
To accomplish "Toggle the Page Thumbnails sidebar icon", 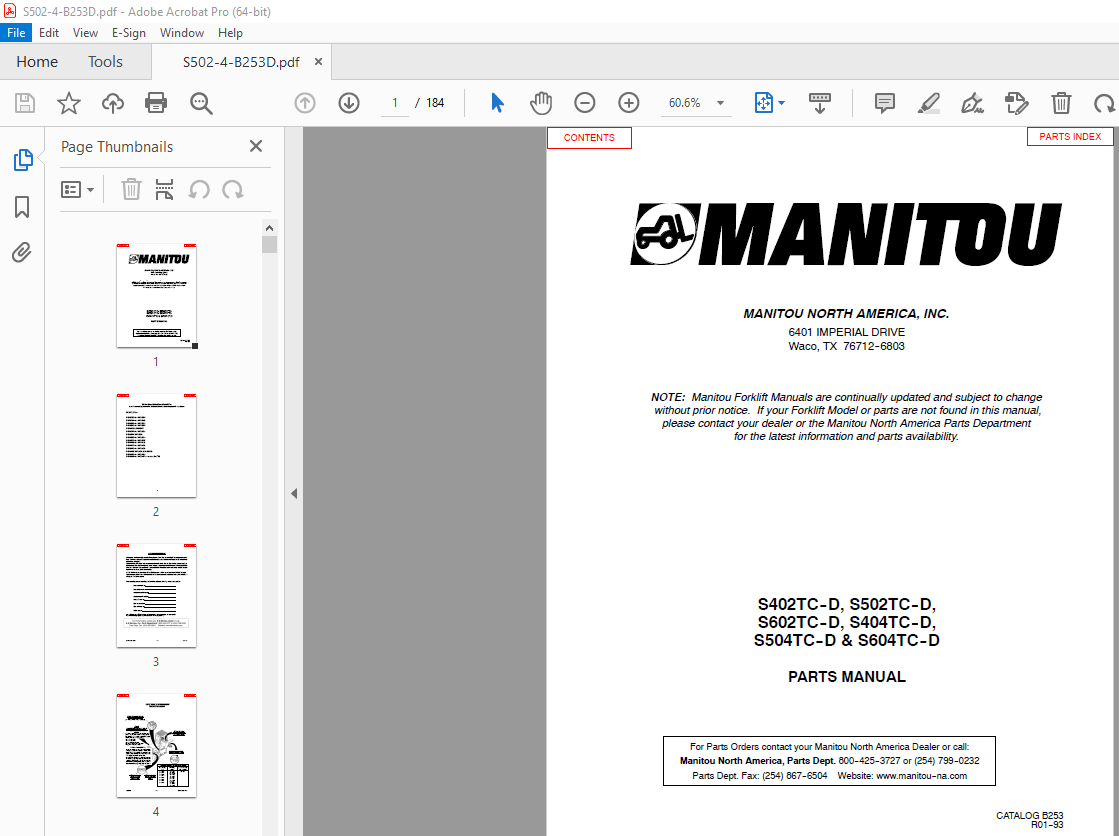I will pyautogui.click(x=22, y=160).
